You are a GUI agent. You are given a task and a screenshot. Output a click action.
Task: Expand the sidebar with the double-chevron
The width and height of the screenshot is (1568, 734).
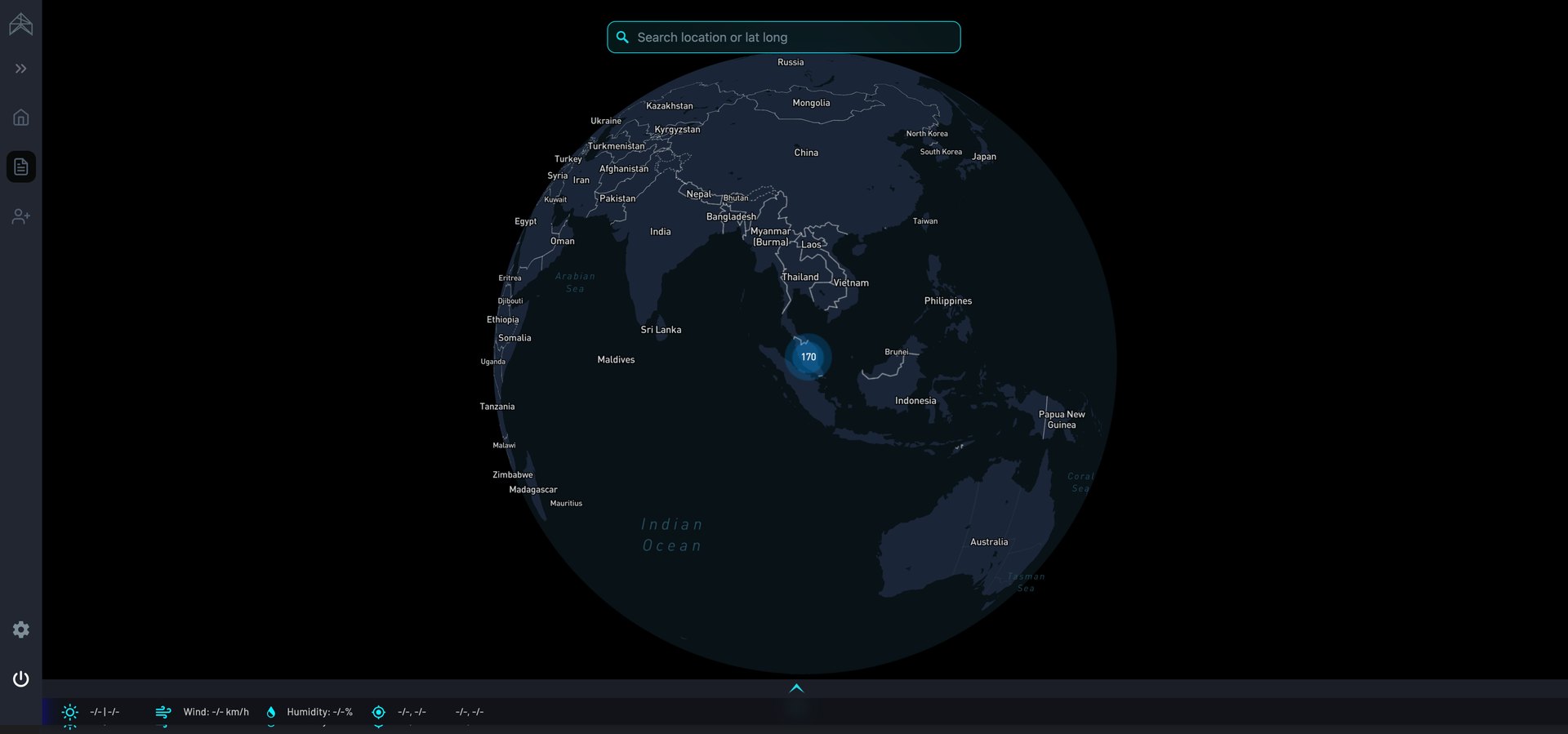(x=21, y=69)
